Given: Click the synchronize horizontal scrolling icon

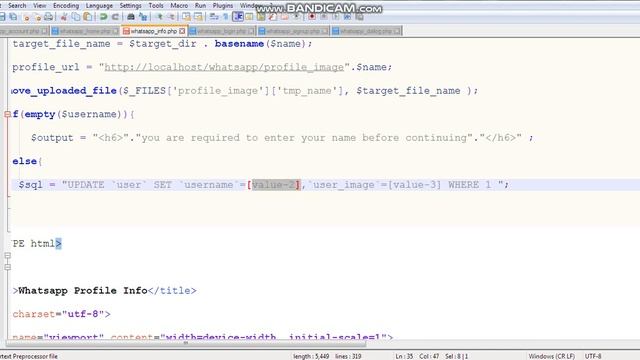Looking at the screenshot, I should 198,17.
